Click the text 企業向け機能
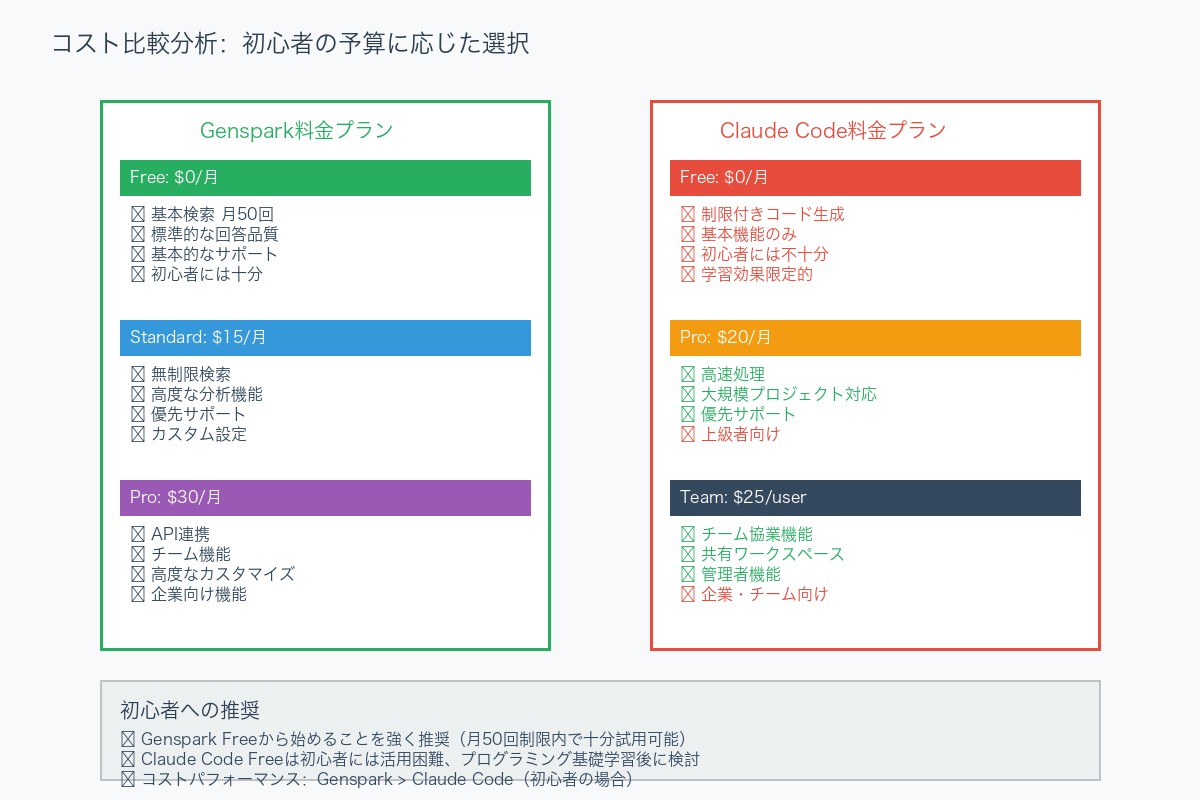1200x800 pixels. click(x=199, y=594)
